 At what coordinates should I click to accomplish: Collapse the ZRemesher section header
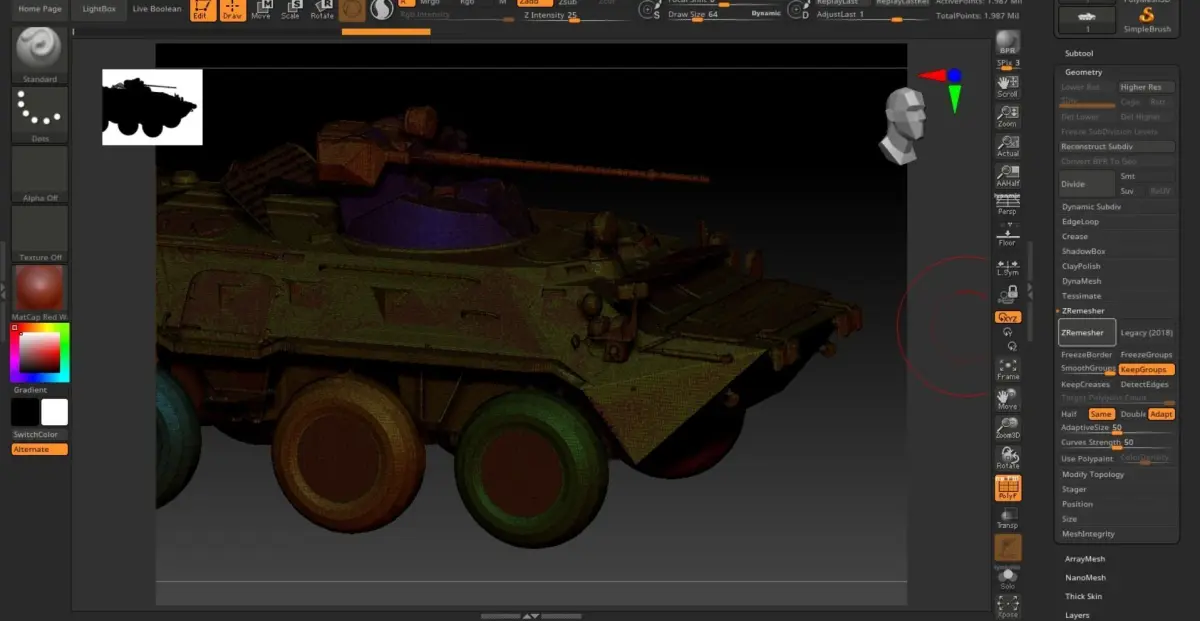coord(1083,311)
